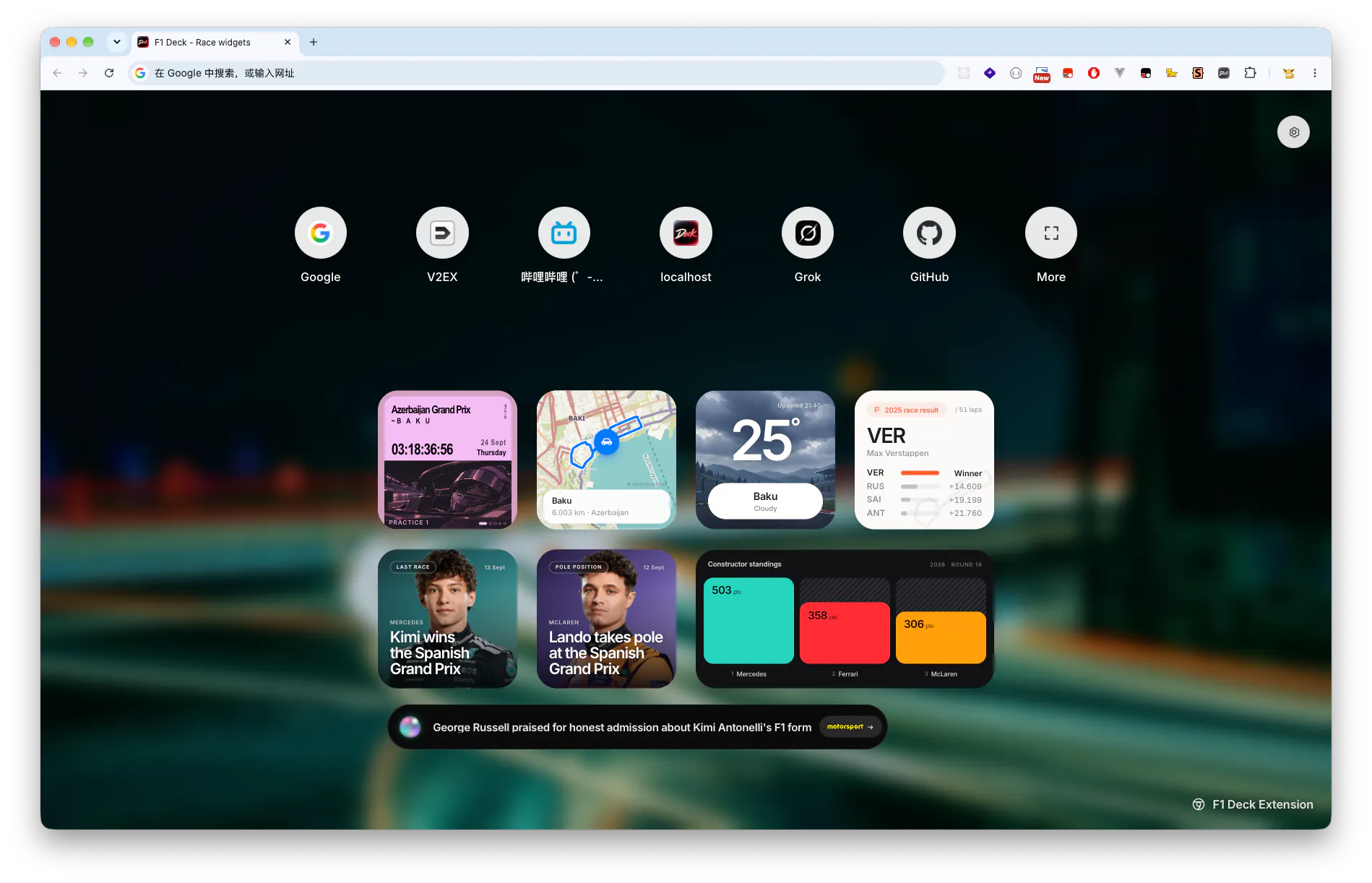
Task: Click the F1 Deck extension toolbar icon
Action: (x=1224, y=73)
